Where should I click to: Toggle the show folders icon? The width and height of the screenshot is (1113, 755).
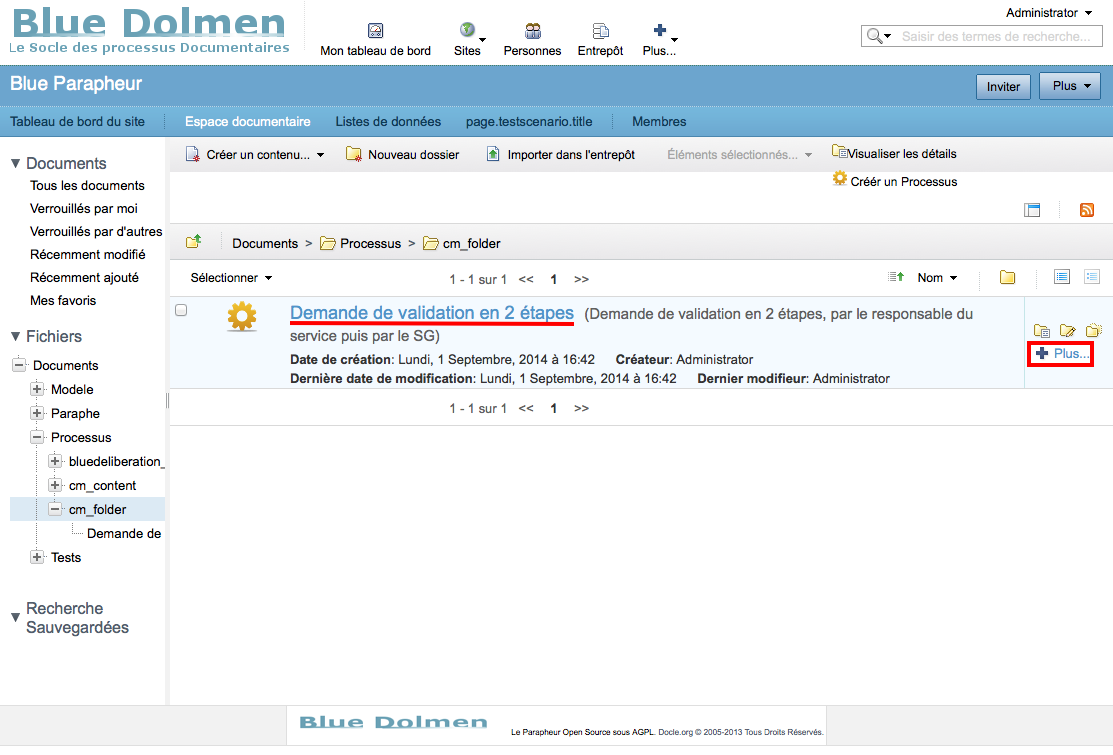(x=1007, y=277)
